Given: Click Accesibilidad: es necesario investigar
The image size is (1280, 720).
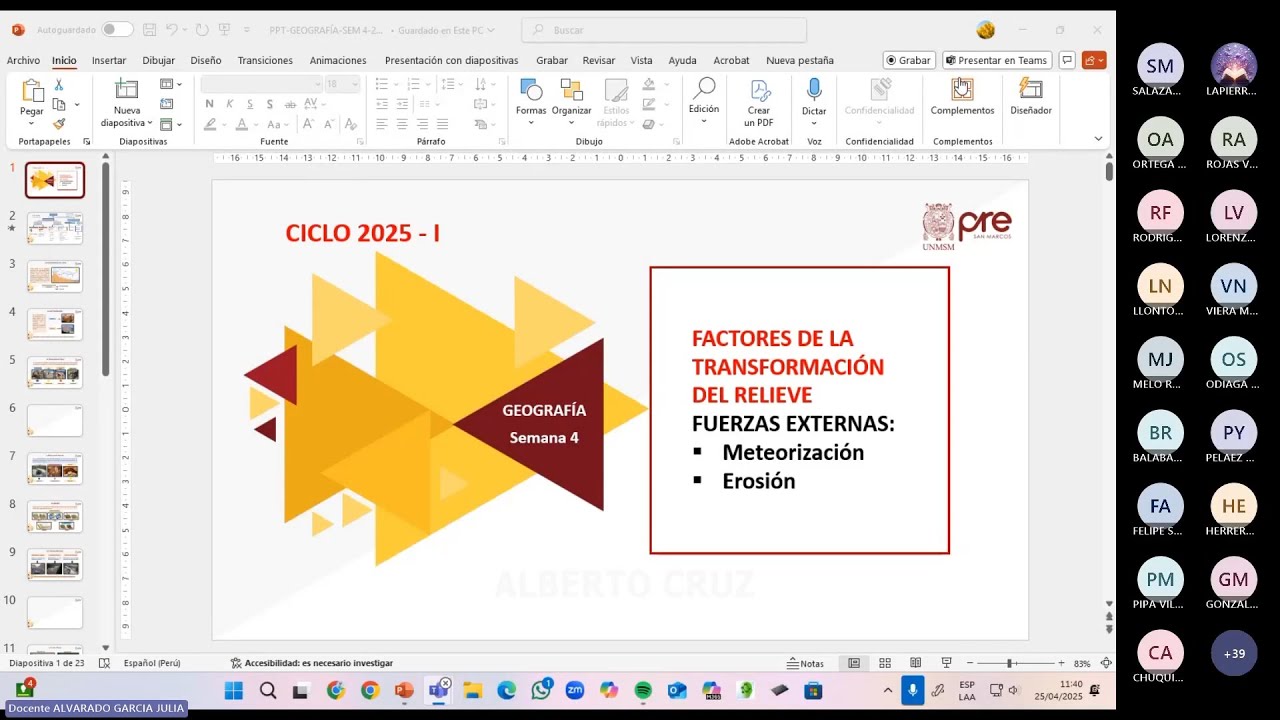Looking at the screenshot, I should [x=311, y=663].
